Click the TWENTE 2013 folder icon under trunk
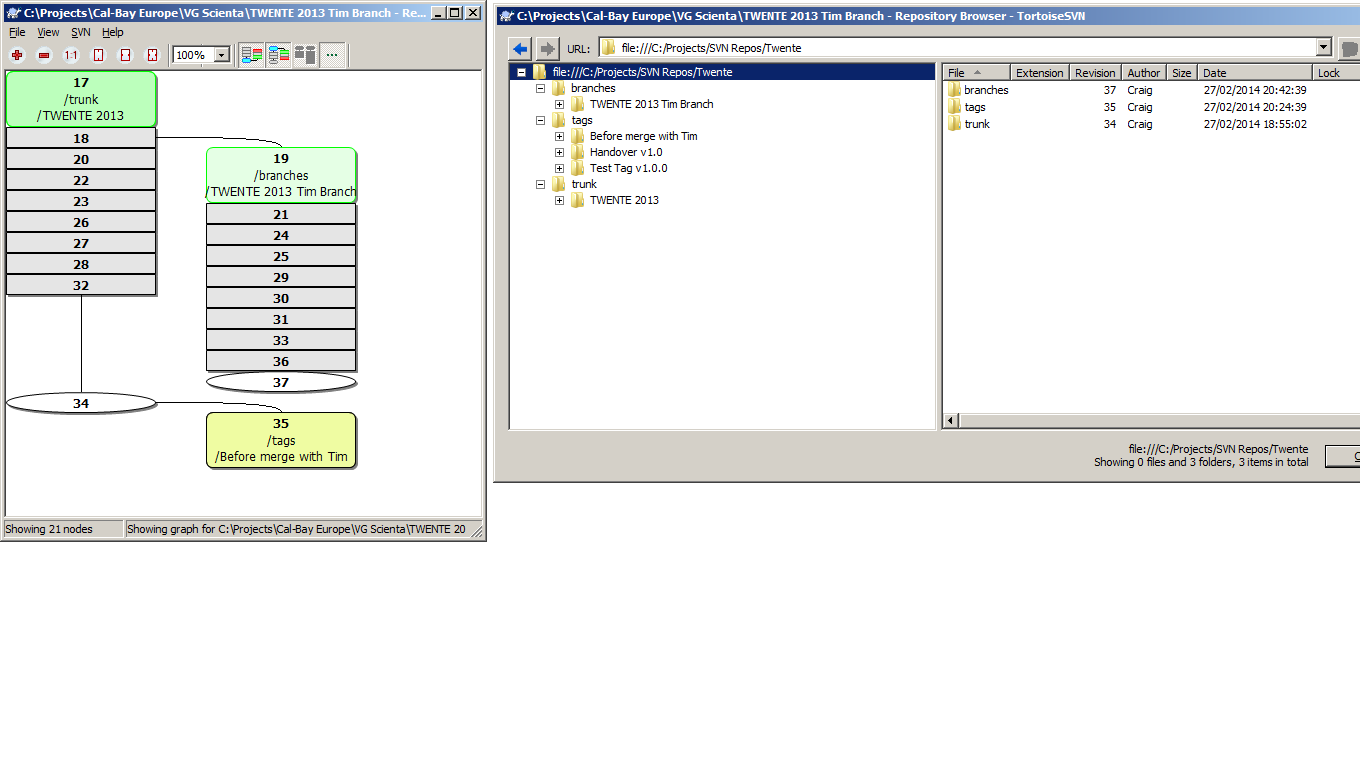 [578, 200]
